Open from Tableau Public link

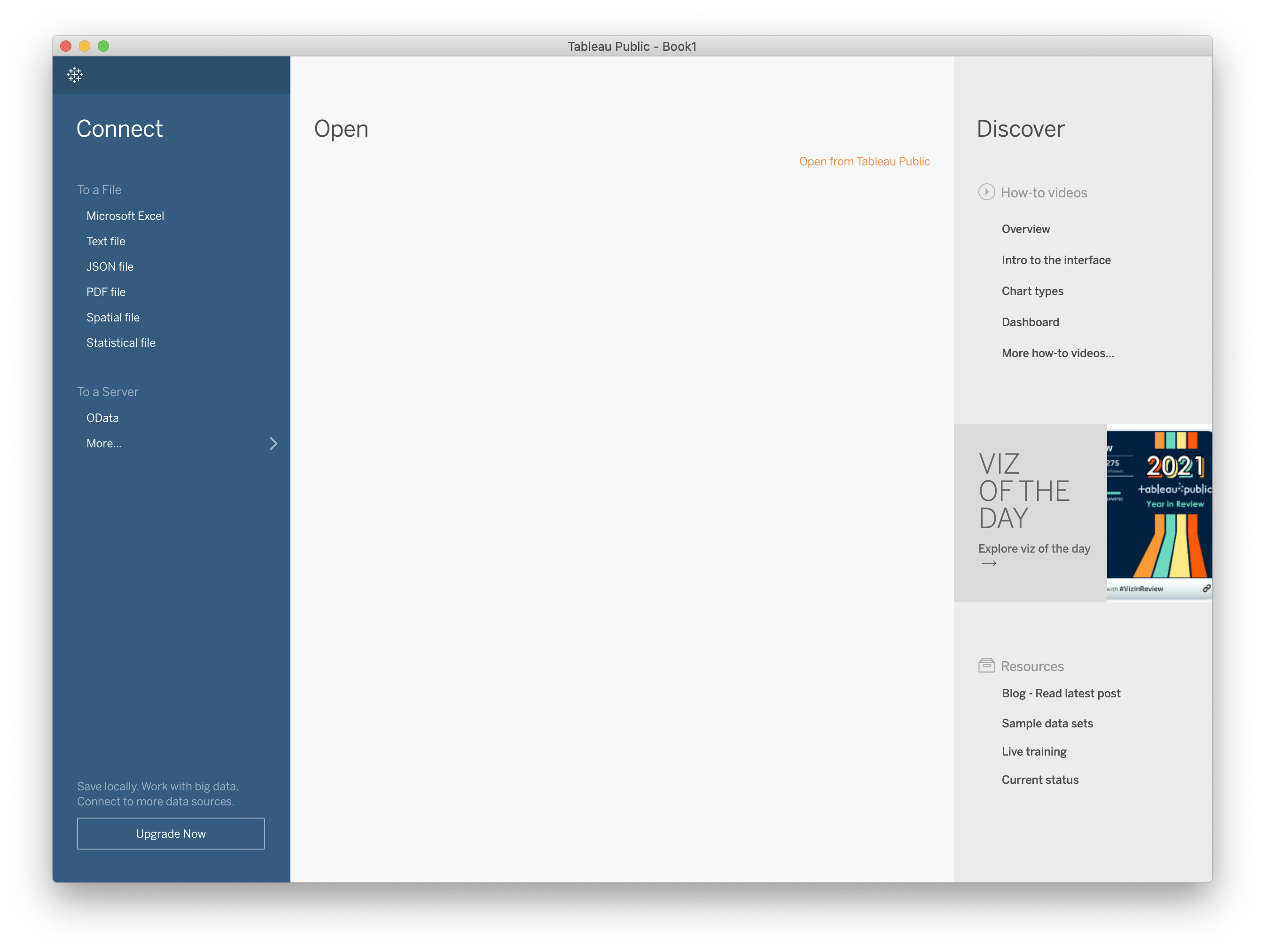pyautogui.click(x=864, y=161)
